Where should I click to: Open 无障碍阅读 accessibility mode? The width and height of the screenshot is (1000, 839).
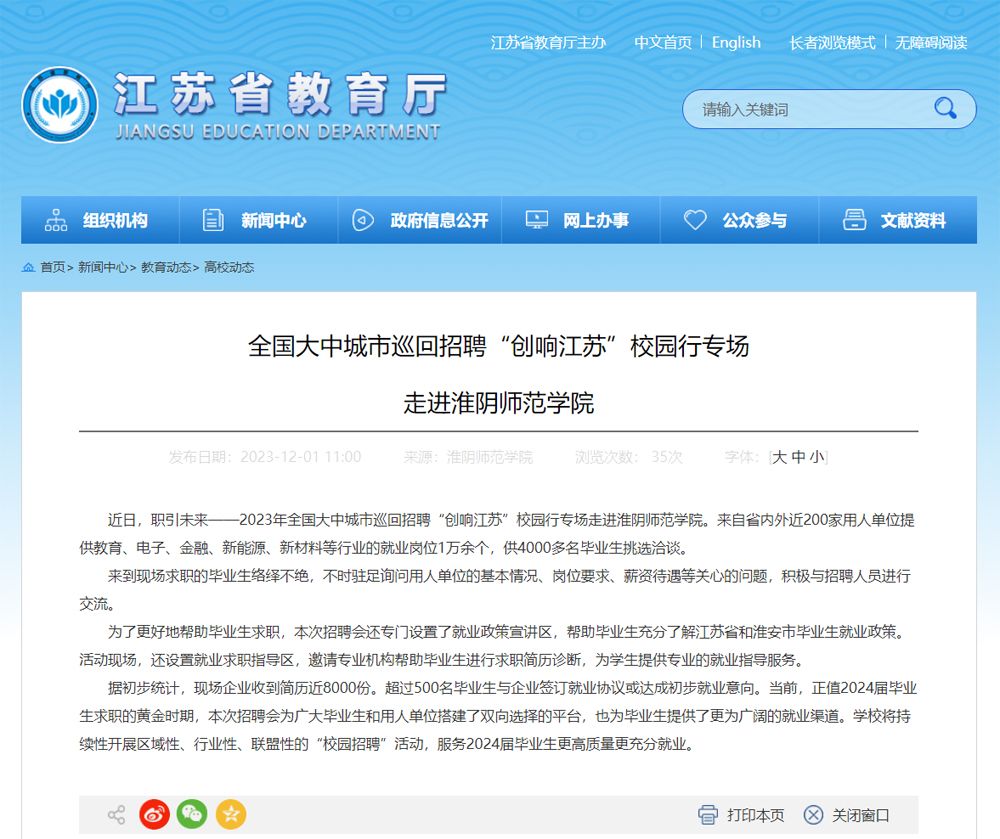point(931,43)
